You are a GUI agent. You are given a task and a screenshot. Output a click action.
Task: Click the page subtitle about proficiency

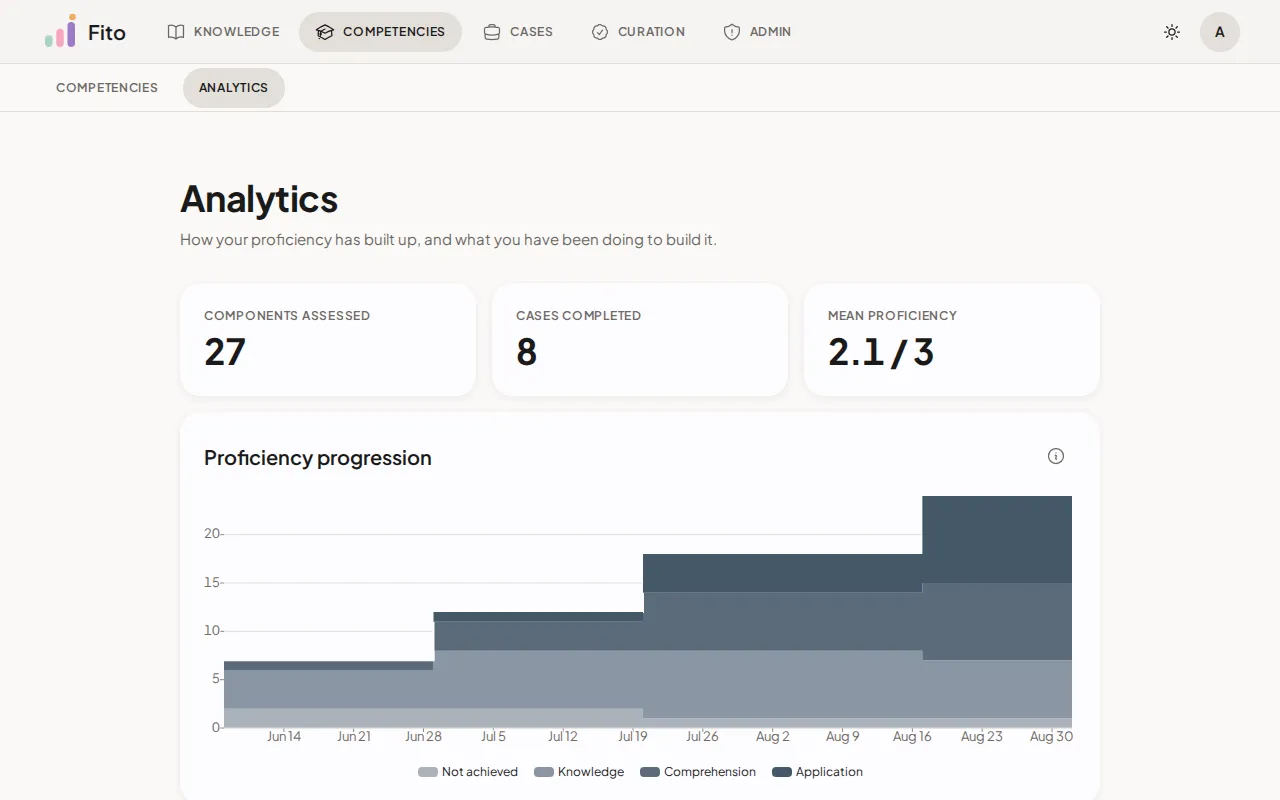coord(448,240)
